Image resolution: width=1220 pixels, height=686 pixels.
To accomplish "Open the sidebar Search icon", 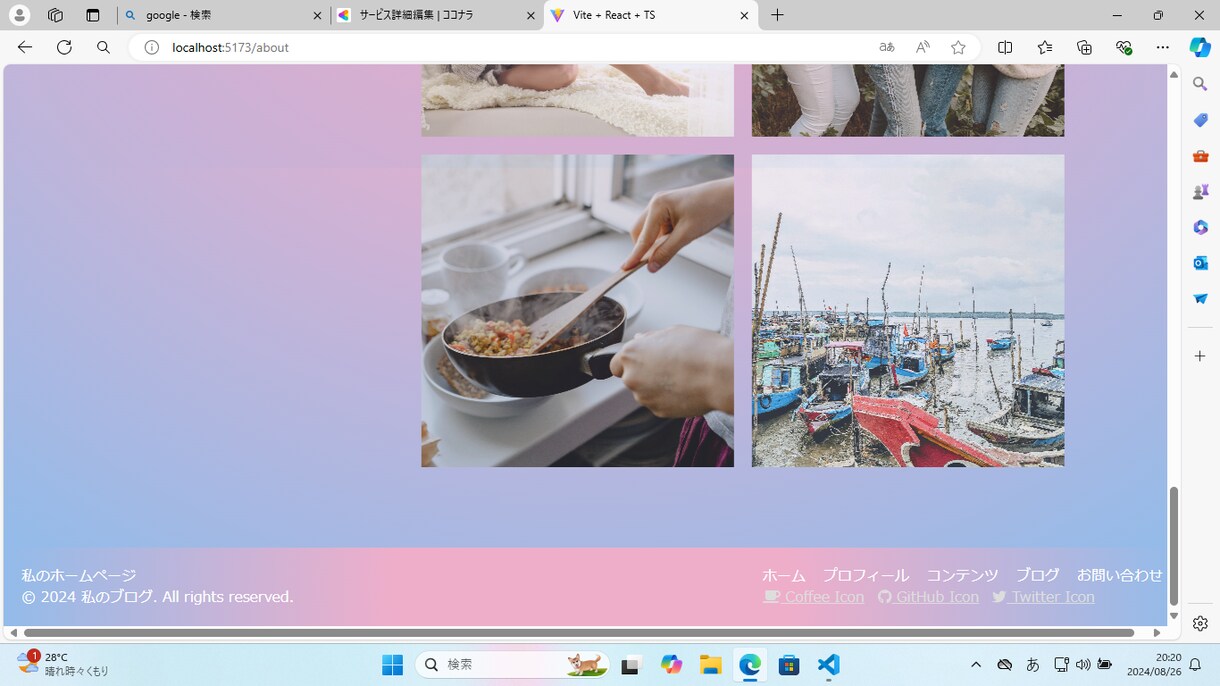I will click(x=1200, y=84).
